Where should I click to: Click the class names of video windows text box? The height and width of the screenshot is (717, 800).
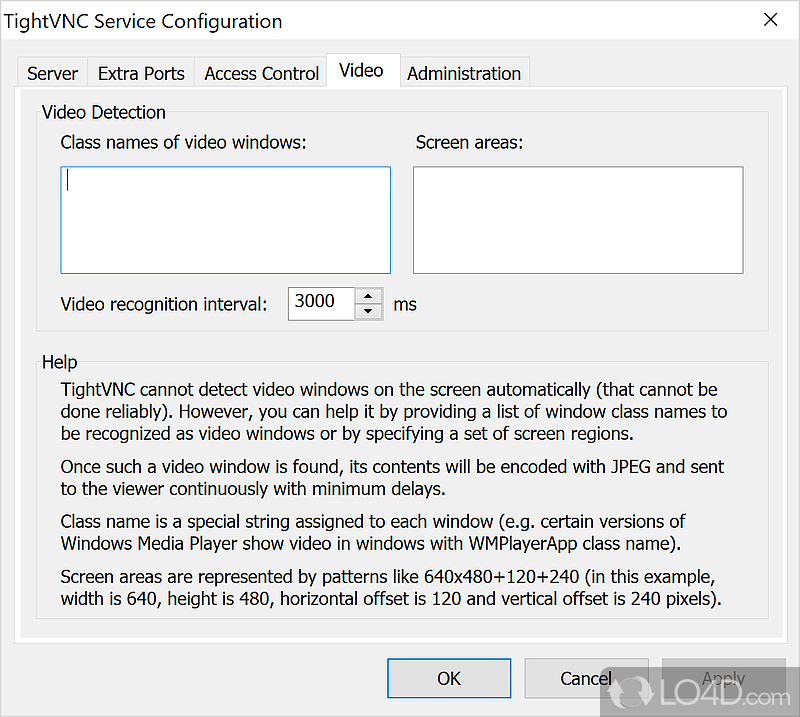[x=225, y=220]
